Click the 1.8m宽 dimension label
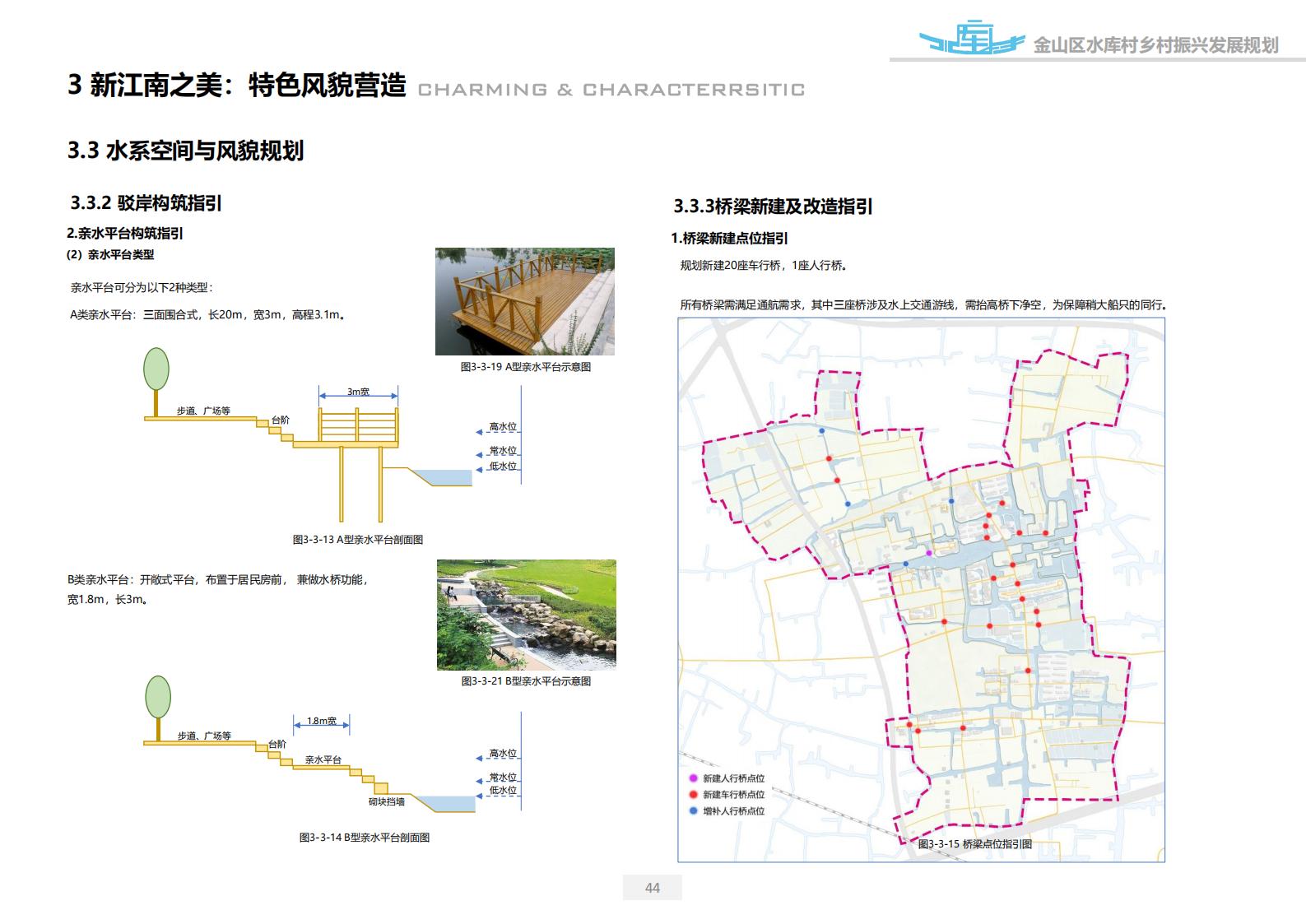 (x=322, y=721)
